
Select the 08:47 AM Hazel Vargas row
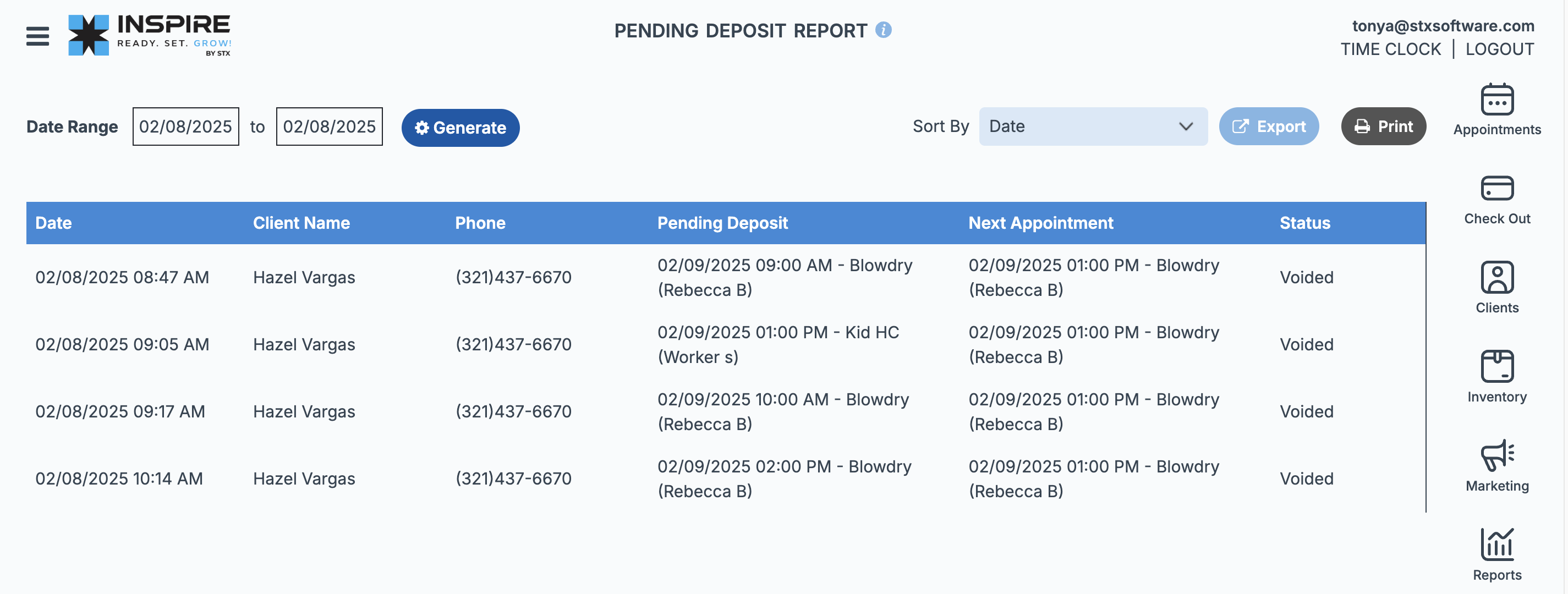[726, 278]
